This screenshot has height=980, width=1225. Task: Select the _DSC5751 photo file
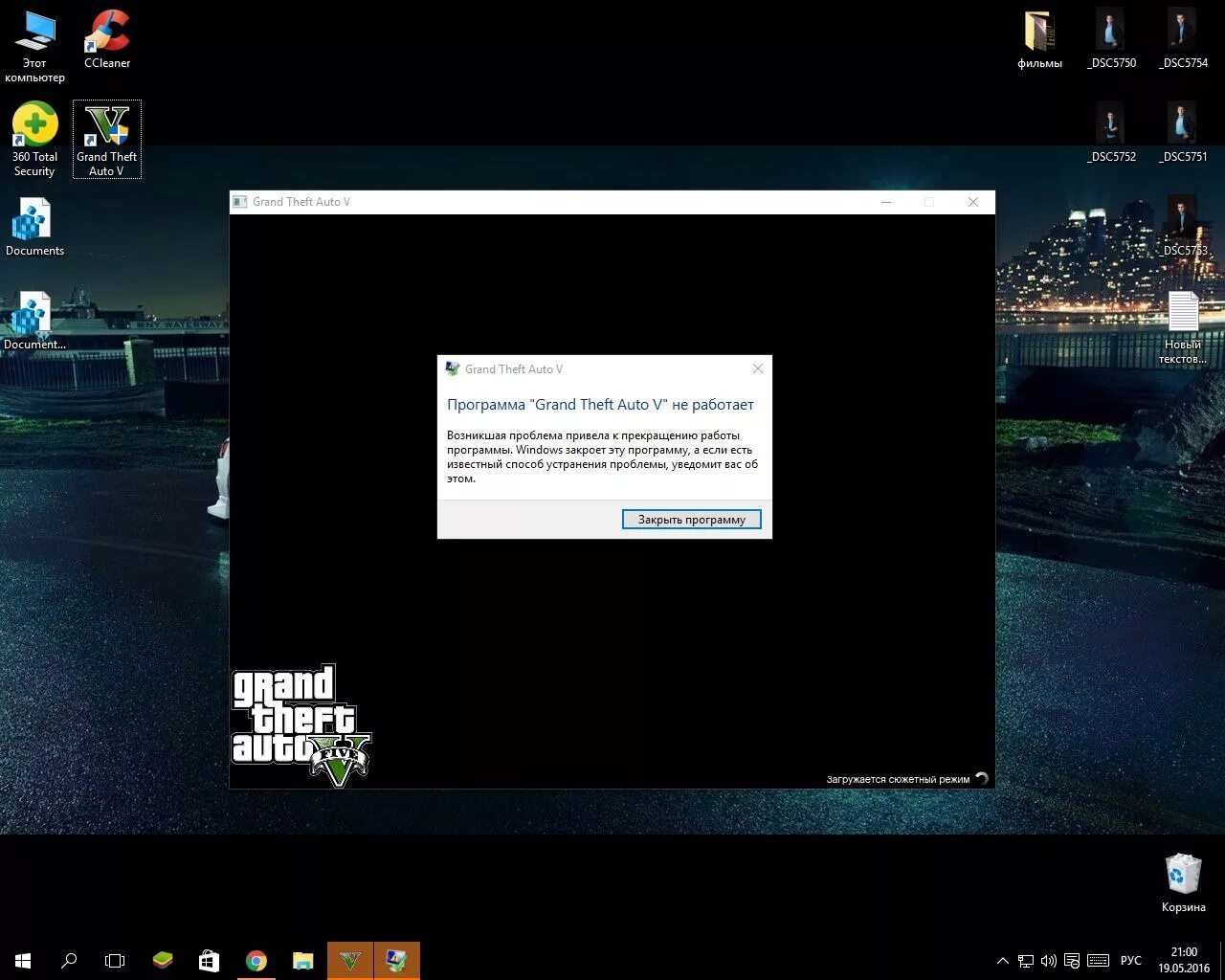[x=1184, y=133]
